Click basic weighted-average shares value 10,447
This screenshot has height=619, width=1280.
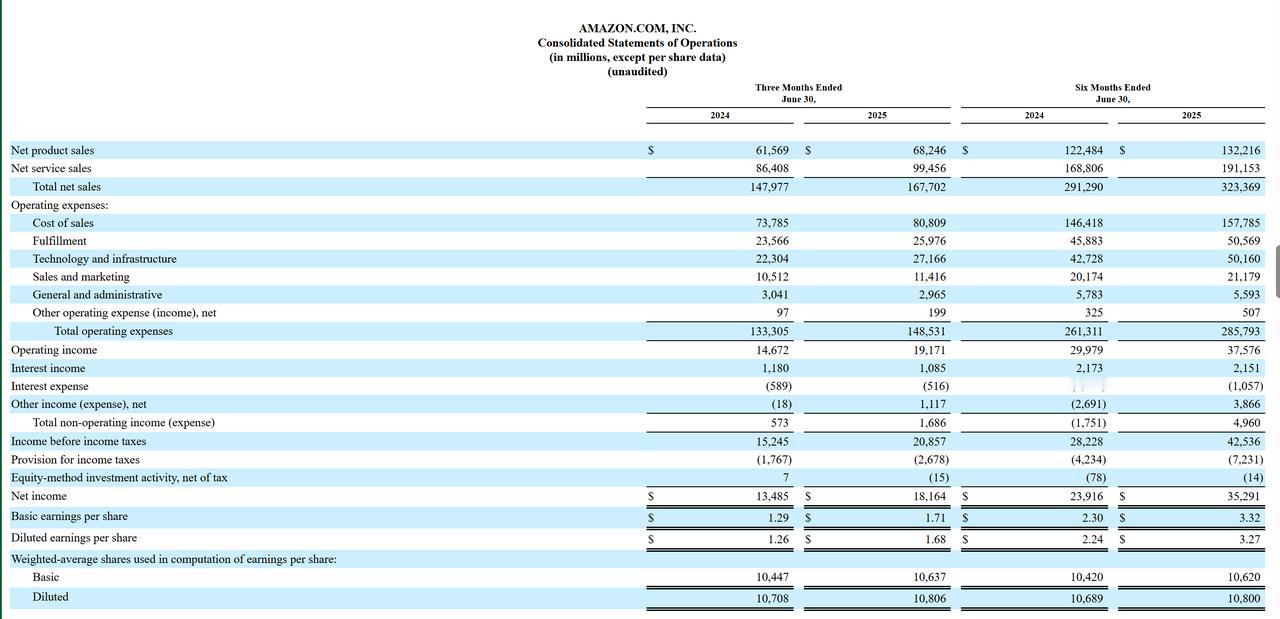pos(772,577)
